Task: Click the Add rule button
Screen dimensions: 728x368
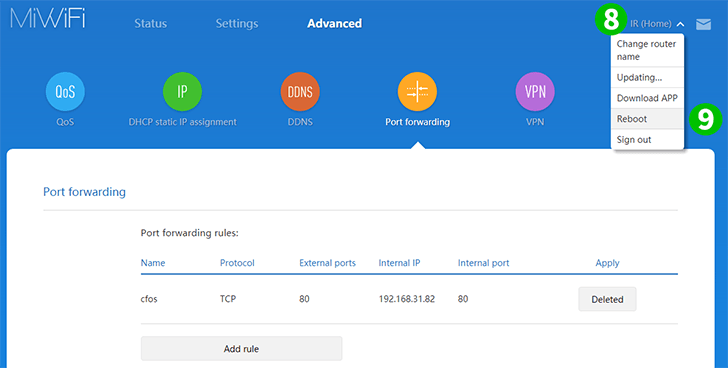Action: pos(241,349)
